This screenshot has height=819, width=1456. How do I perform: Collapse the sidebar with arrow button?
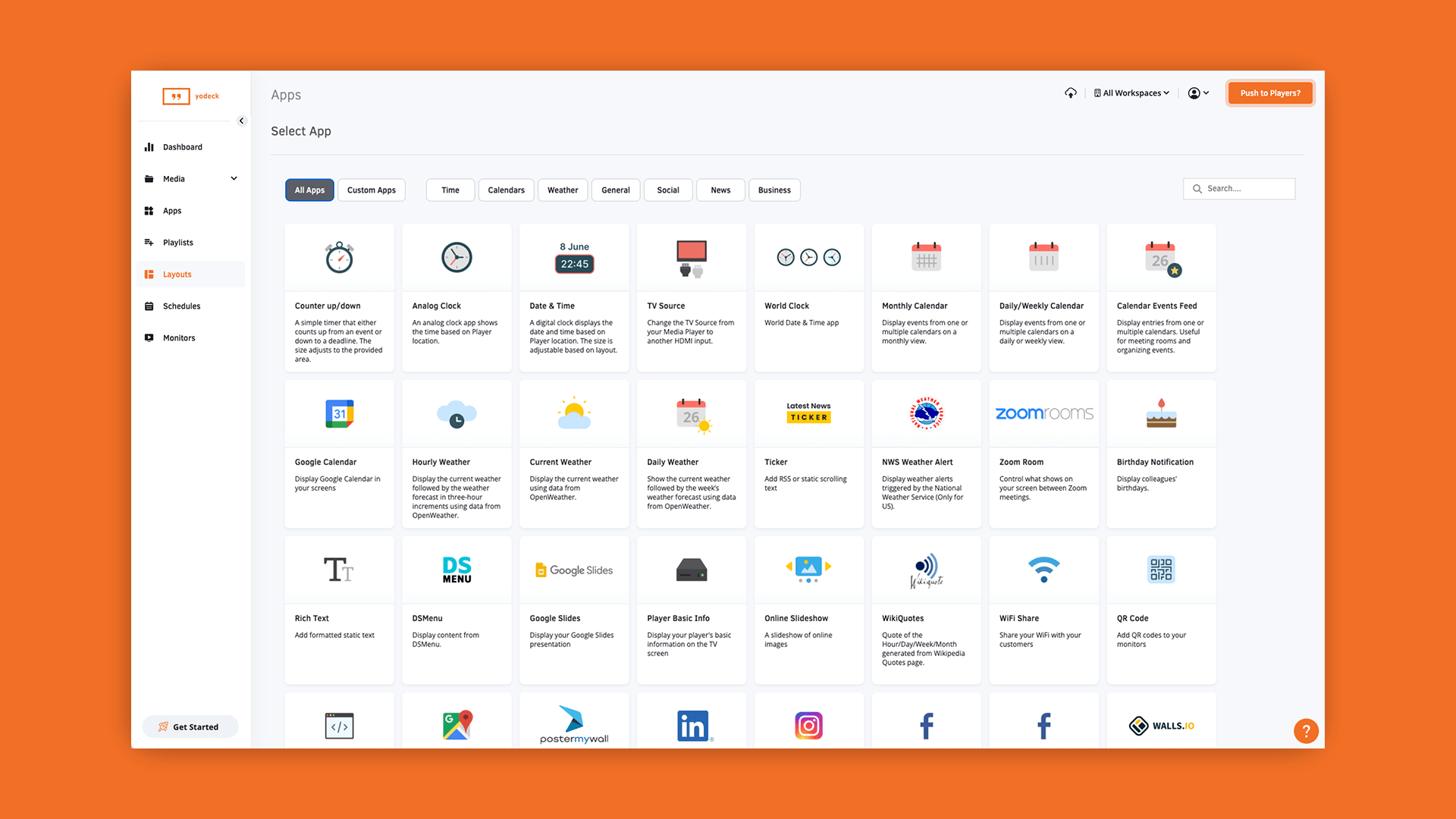[x=242, y=121]
